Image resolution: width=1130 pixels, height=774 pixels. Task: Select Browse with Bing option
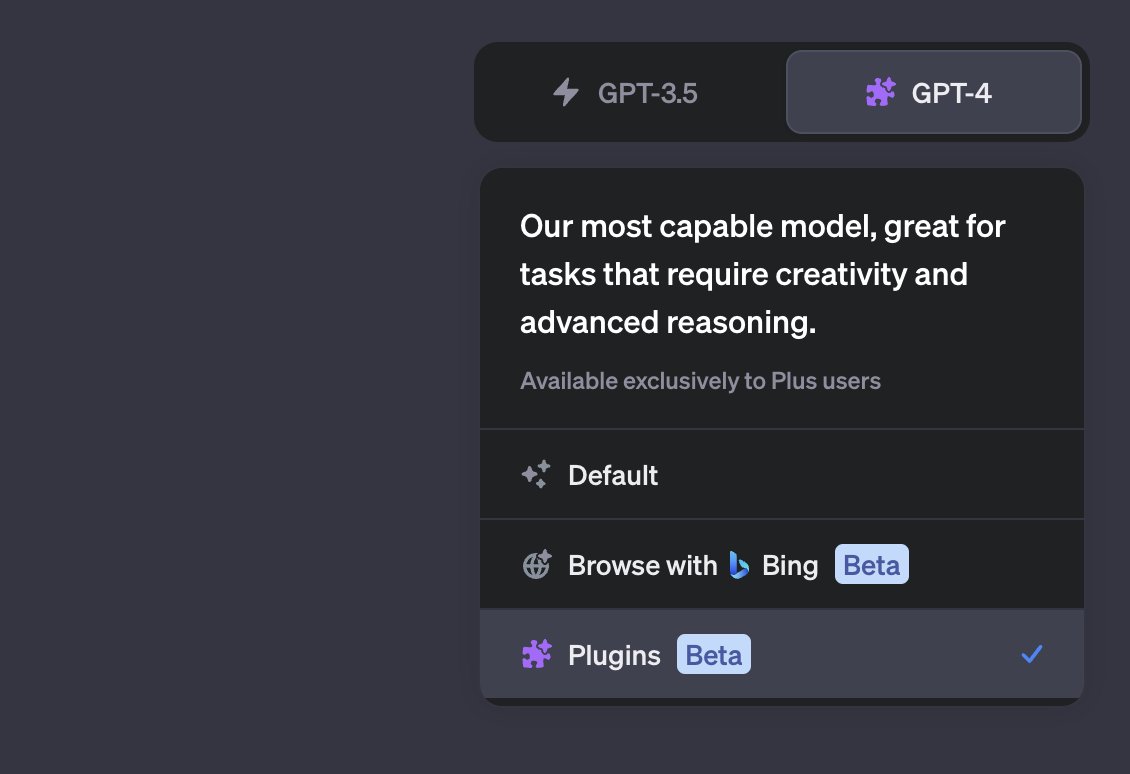click(782, 565)
